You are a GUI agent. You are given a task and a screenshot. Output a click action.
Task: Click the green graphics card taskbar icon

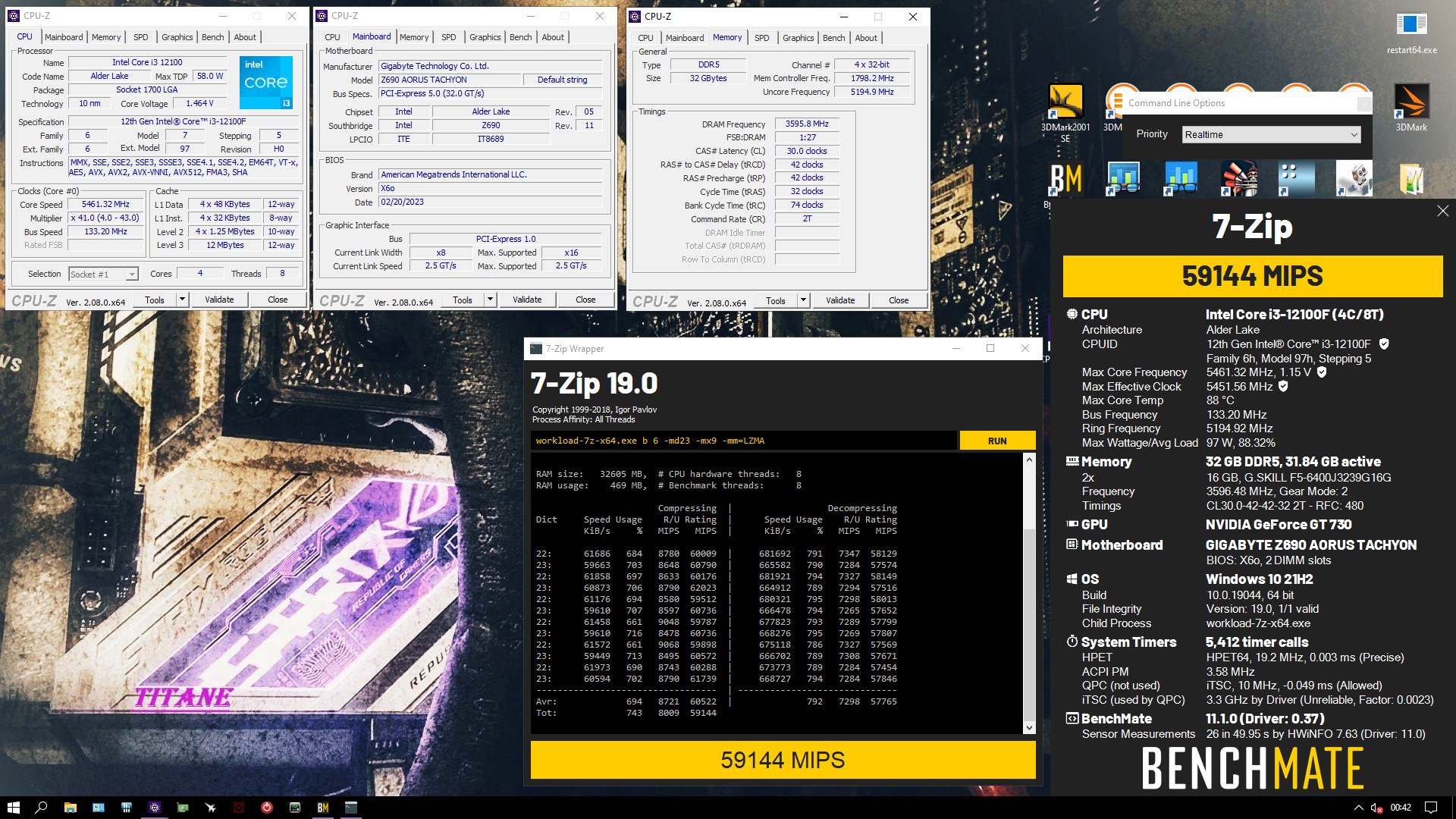tap(183, 808)
